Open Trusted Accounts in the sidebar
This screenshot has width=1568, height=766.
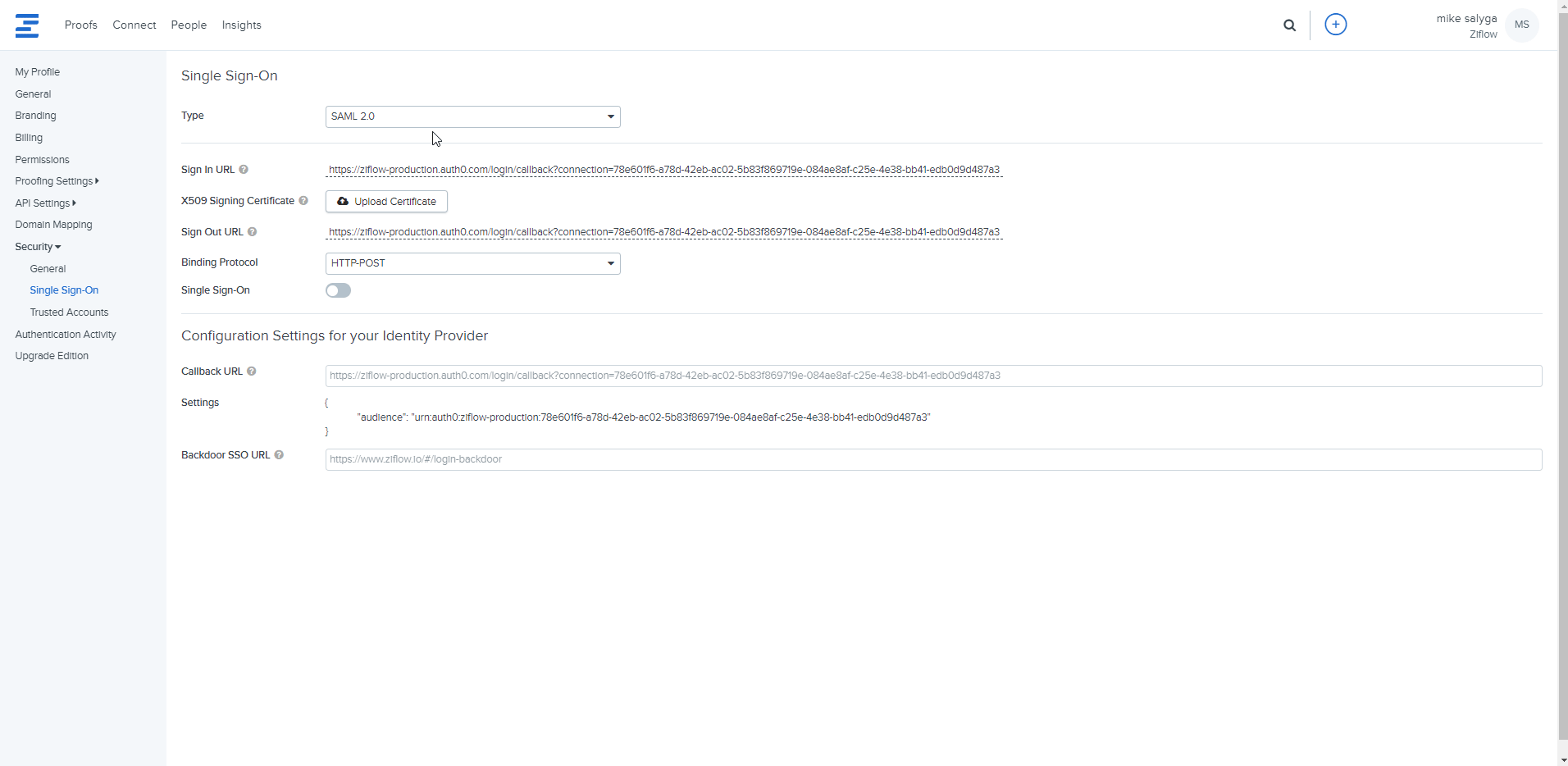point(69,312)
